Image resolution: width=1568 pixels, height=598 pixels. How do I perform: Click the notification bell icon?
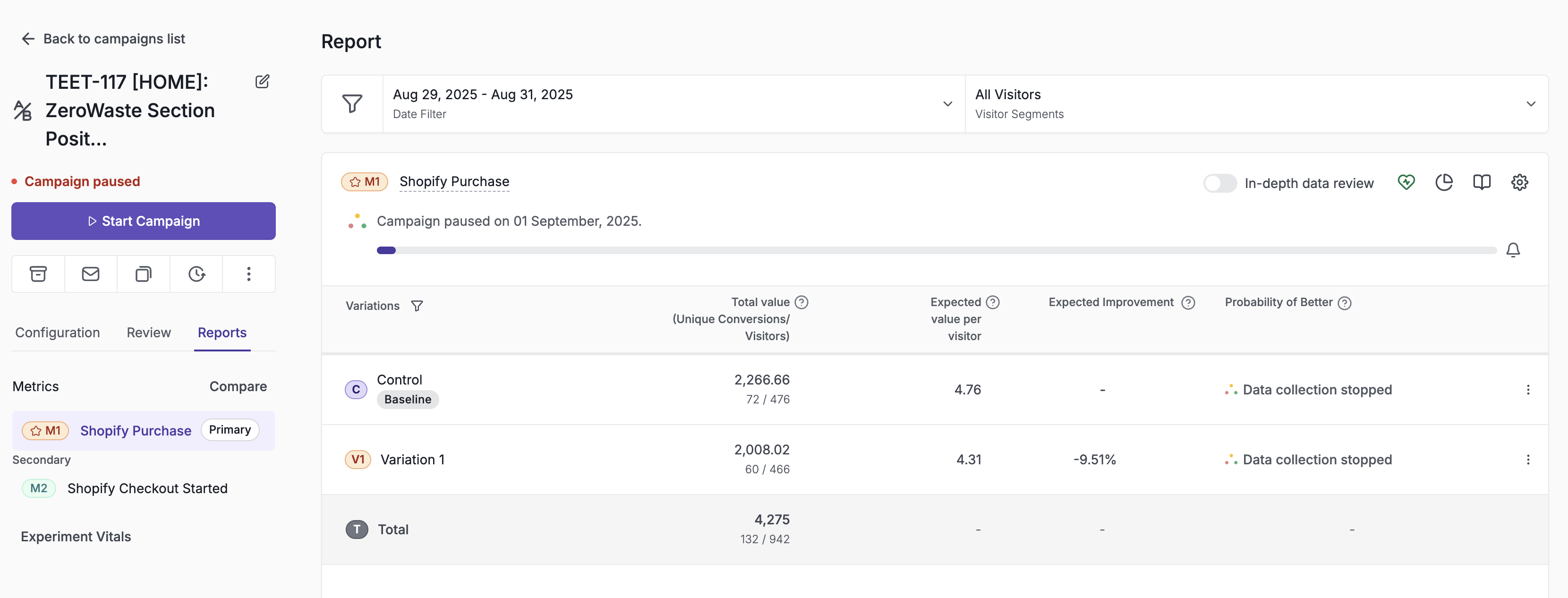(x=1513, y=250)
